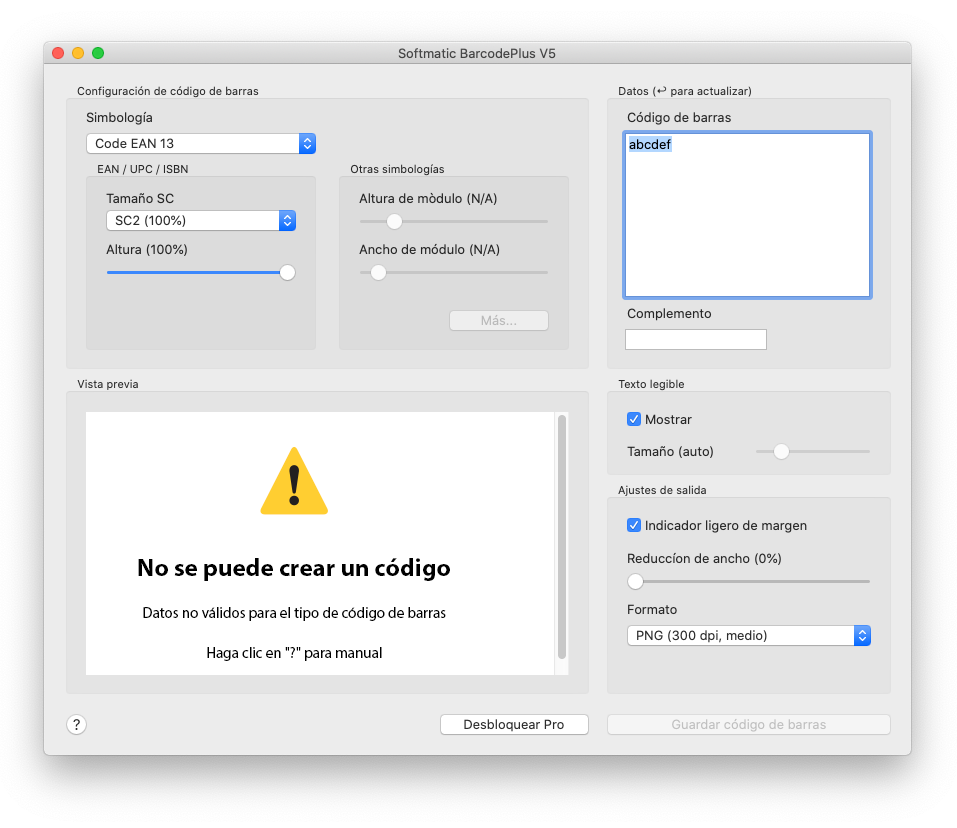Click the green zoom window button

[98, 53]
